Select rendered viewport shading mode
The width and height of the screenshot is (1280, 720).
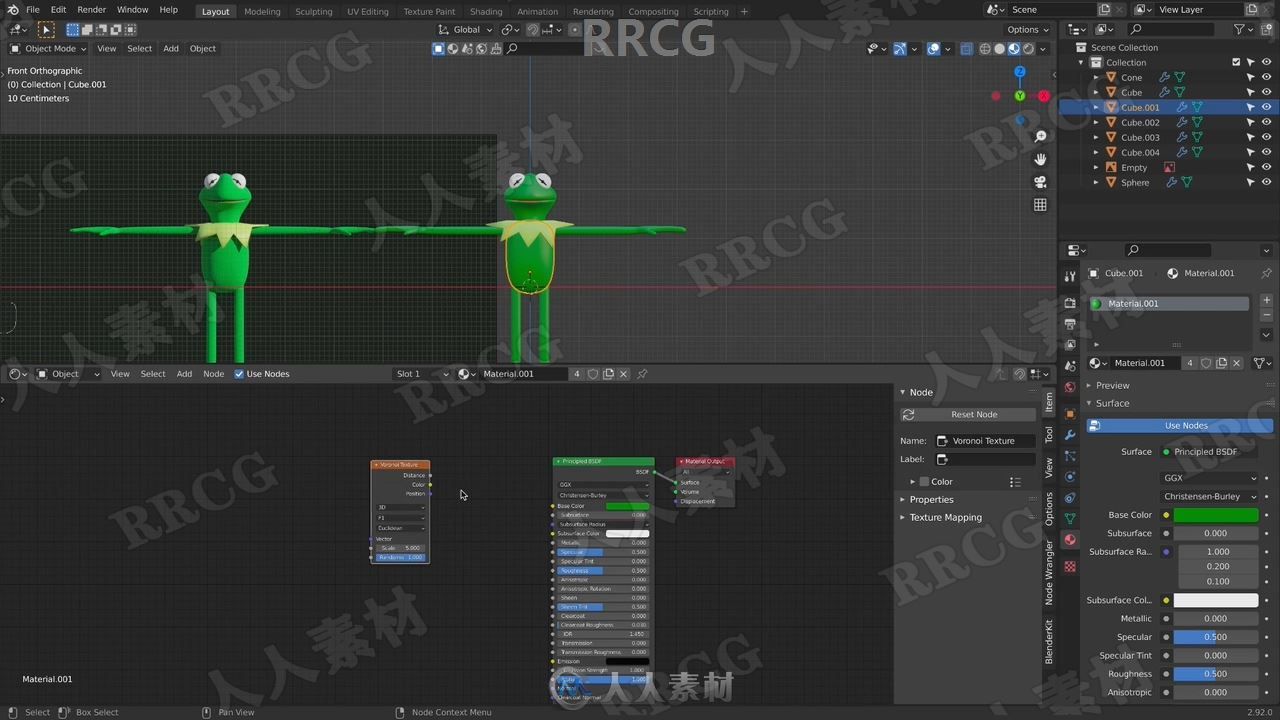pos(1028,48)
